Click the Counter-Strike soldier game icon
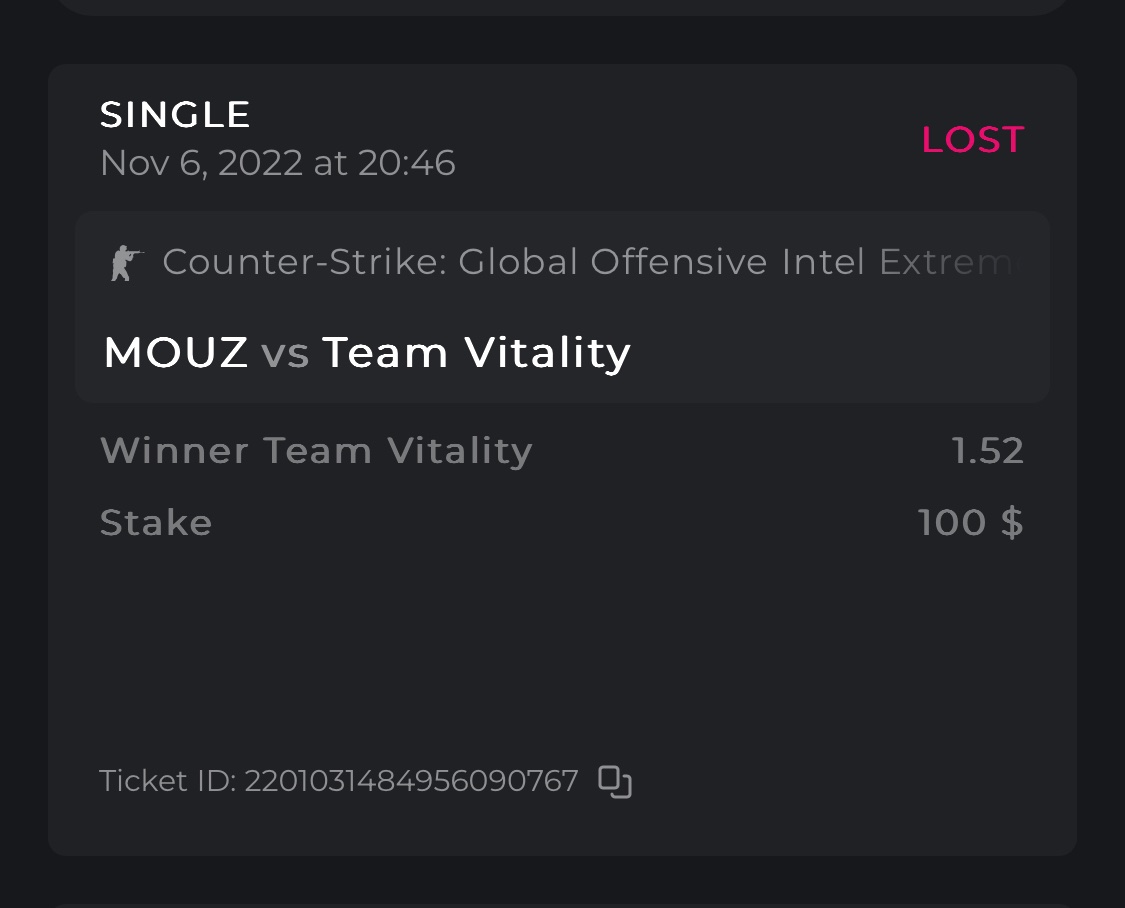The height and width of the screenshot is (908, 1125). click(127, 263)
